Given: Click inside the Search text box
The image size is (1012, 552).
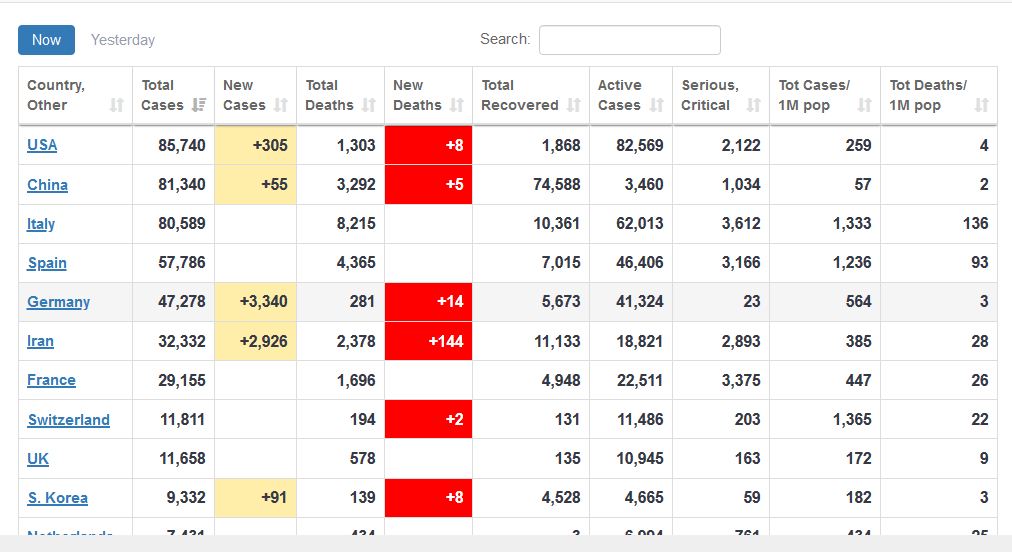Looking at the screenshot, I should coord(629,40).
